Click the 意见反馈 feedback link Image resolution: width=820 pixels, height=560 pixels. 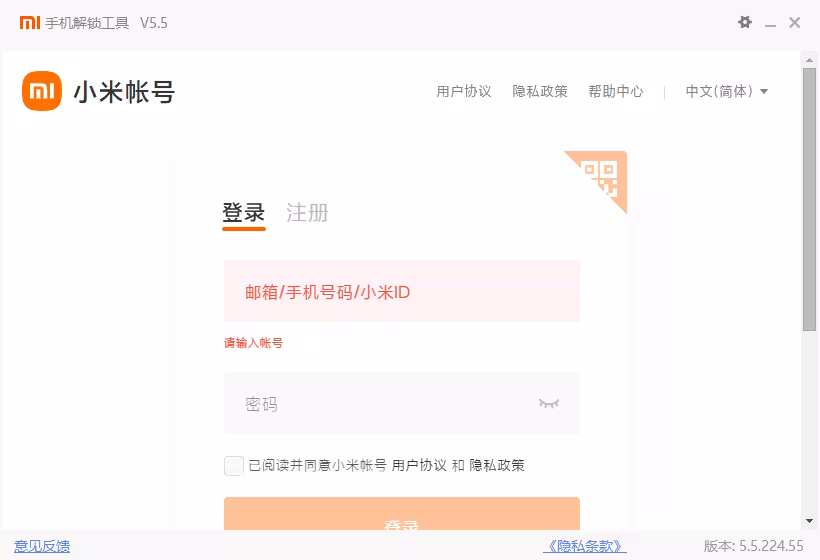(42, 546)
